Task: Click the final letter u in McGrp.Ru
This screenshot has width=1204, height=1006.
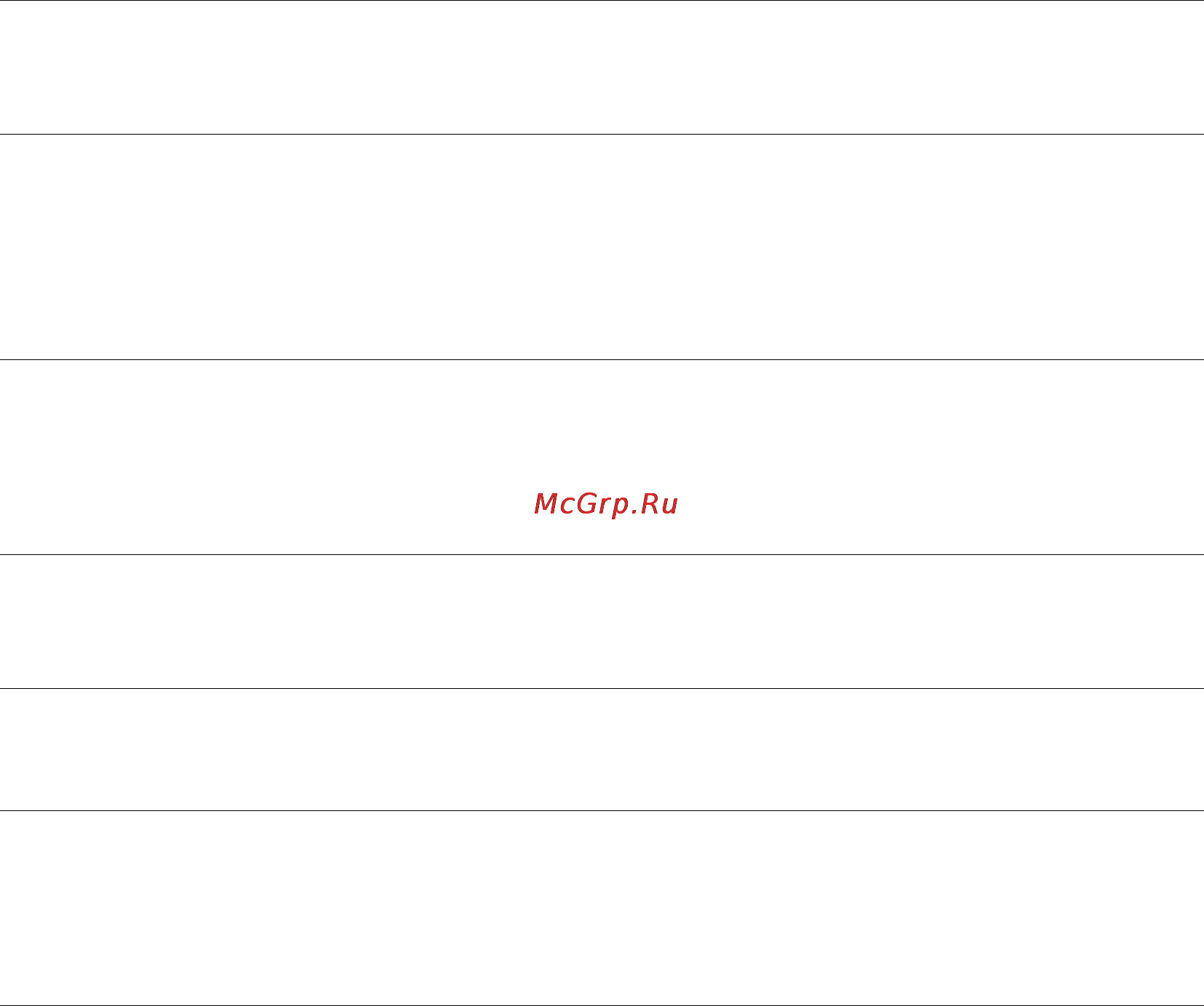Action: [x=670, y=506]
